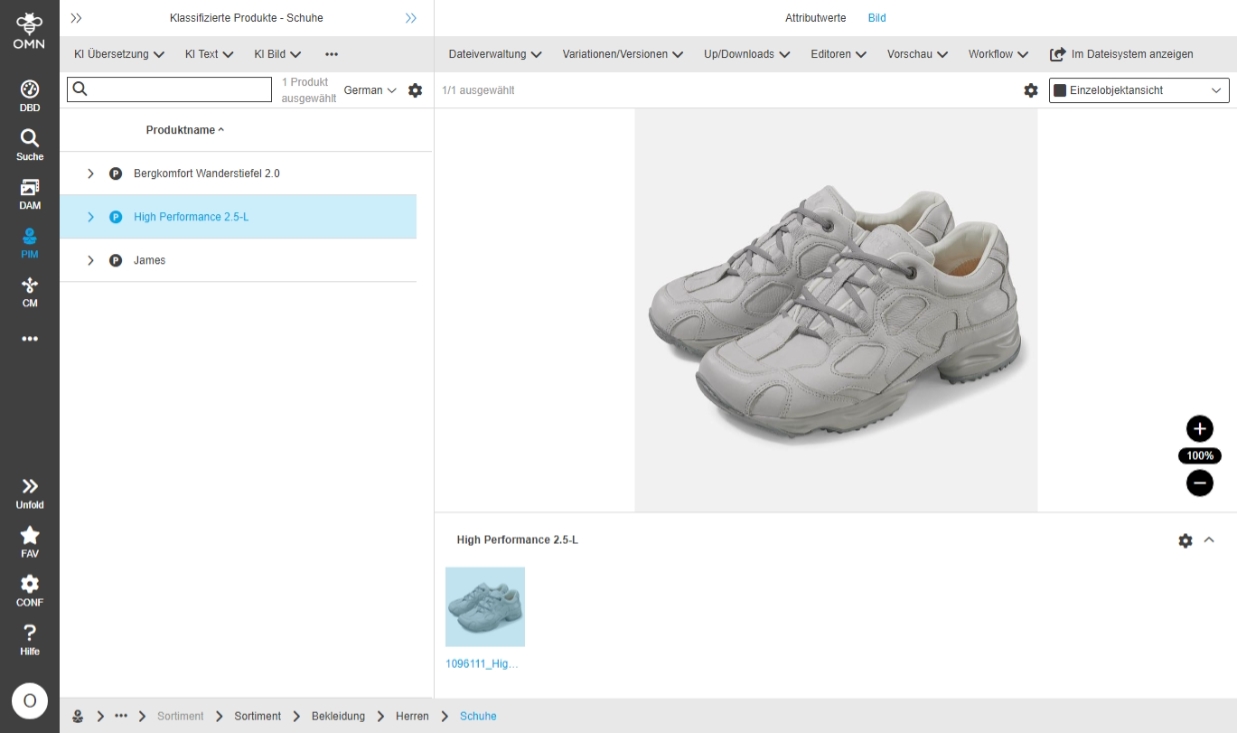
Task: Select the shoe thumbnail 1096111_Hig
Action: tap(485, 607)
